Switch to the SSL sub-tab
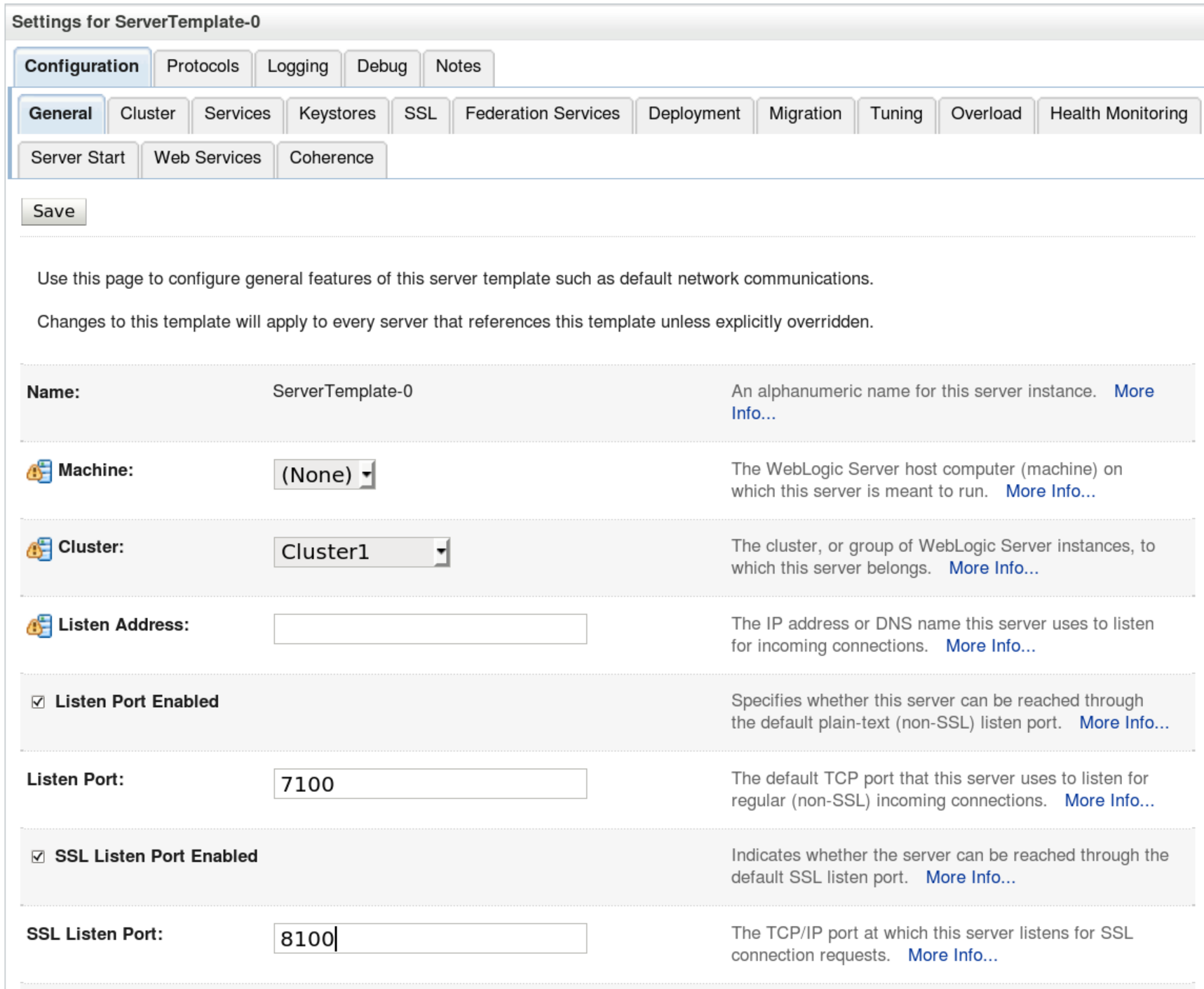This screenshot has width=1204, height=989. [x=421, y=114]
